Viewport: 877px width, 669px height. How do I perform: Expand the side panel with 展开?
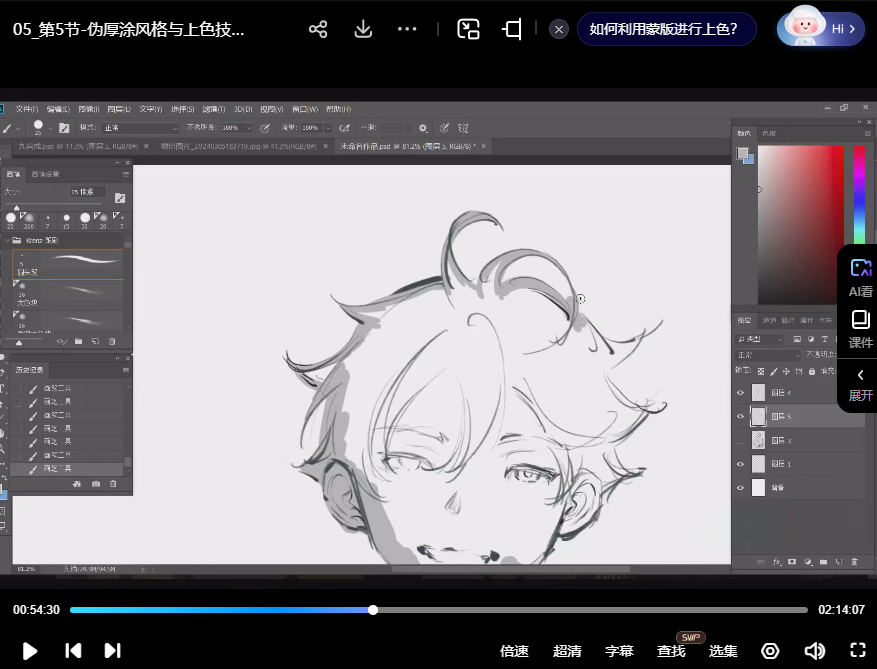point(860,384)
